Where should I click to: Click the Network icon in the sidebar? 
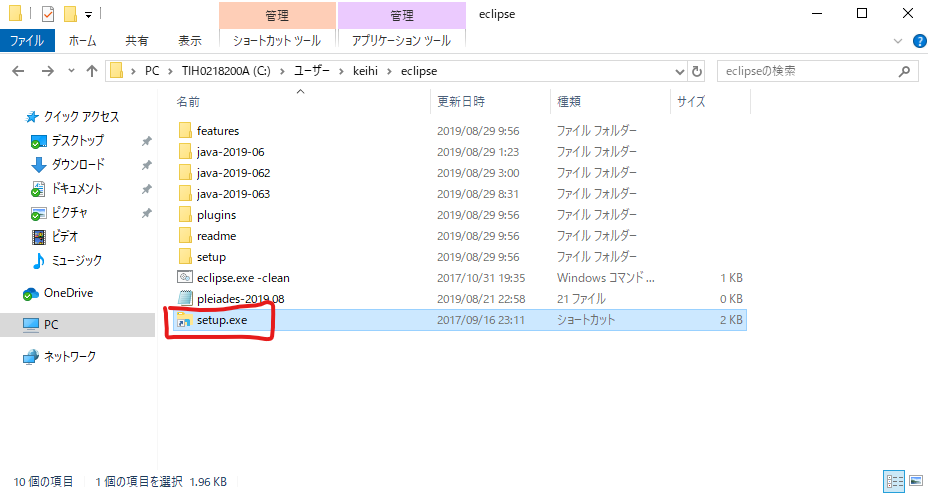point(31,357)
